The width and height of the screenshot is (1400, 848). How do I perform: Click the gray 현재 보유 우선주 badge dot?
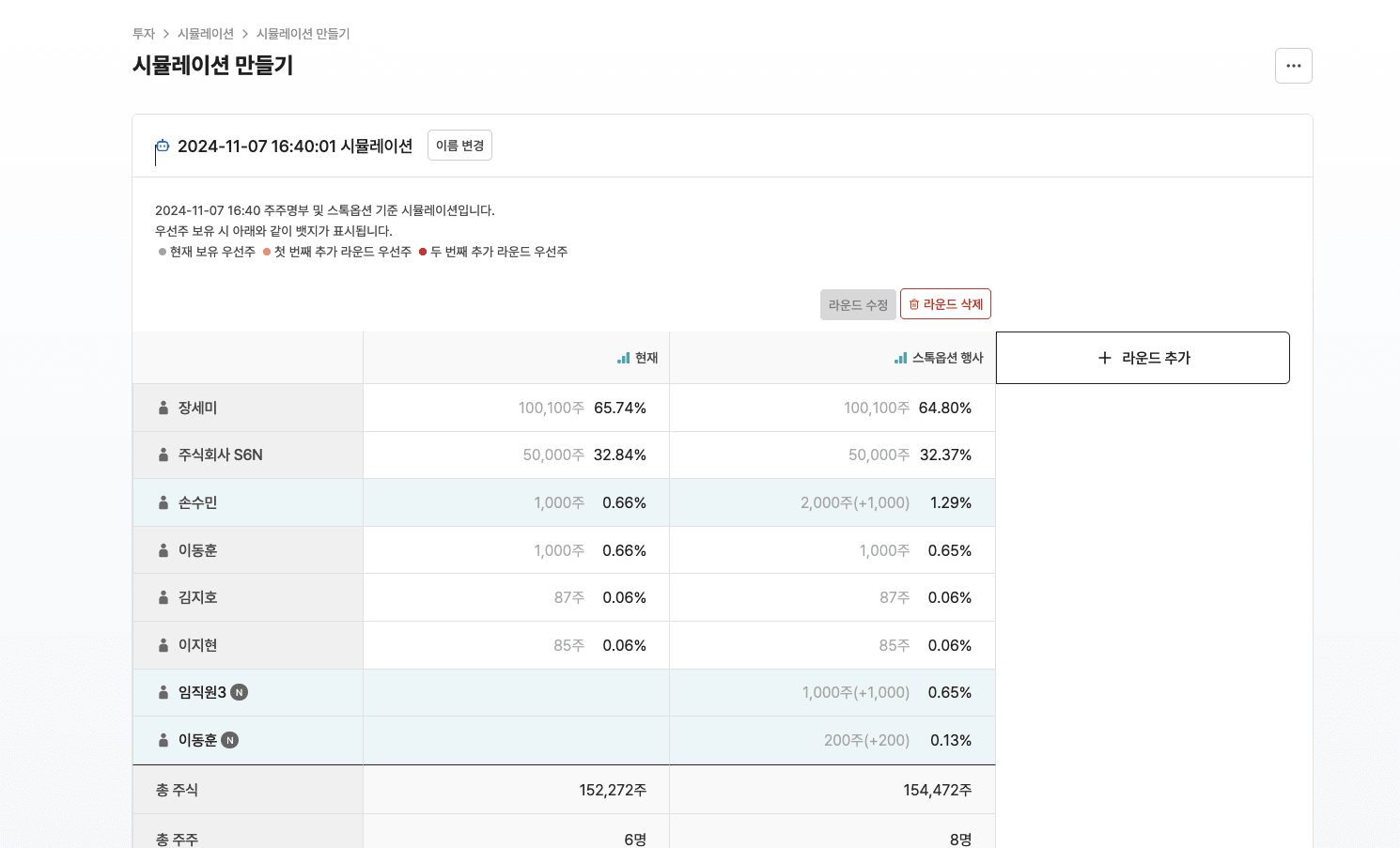click(162, 252)
